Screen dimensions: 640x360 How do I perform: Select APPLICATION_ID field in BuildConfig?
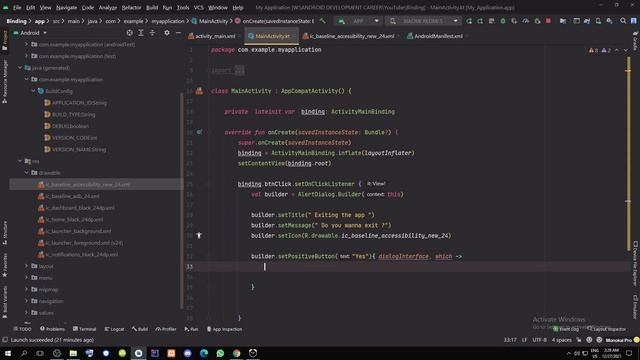click(x=76, y=103)
